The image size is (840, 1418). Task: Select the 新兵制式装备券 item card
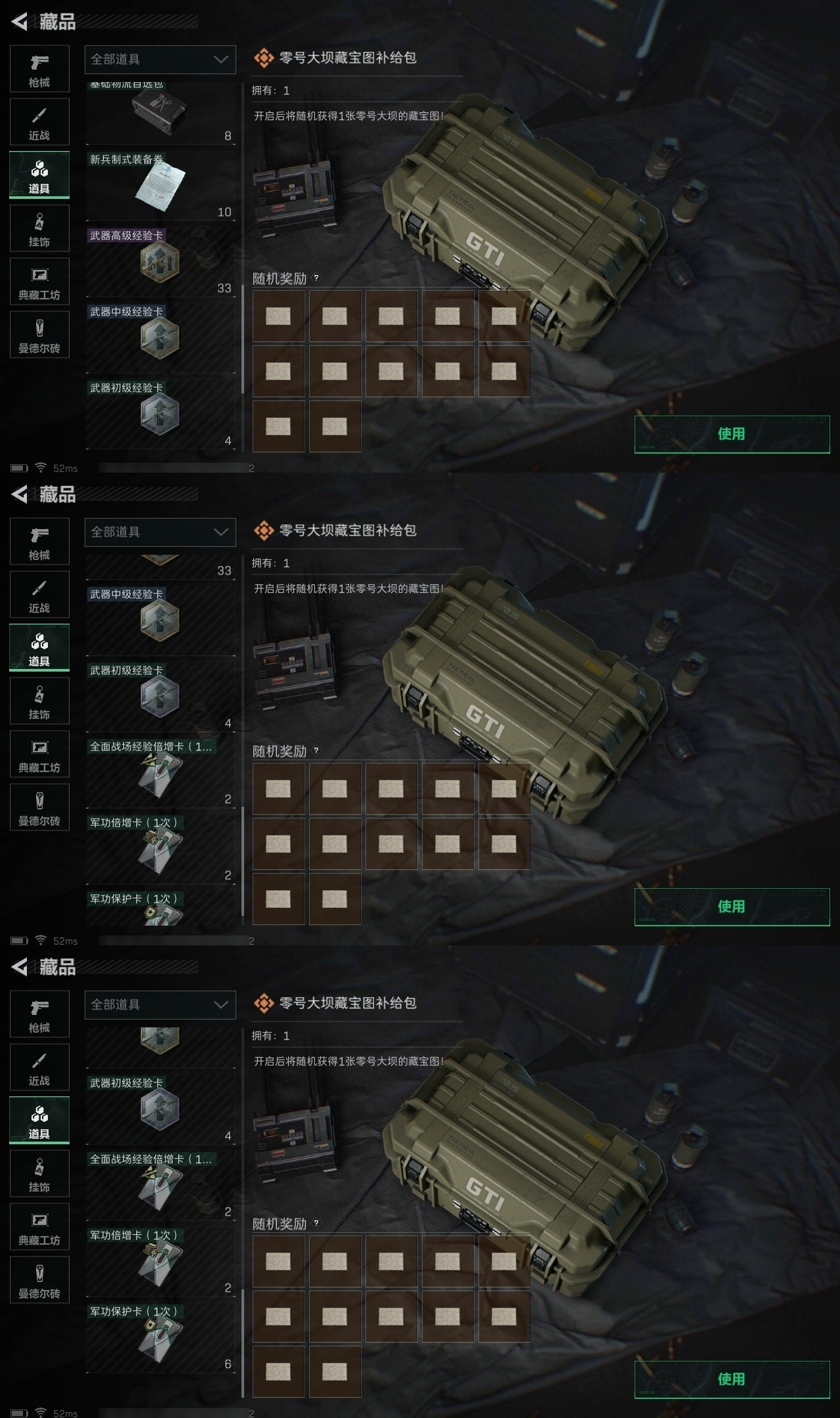click(x=160, y=185)
